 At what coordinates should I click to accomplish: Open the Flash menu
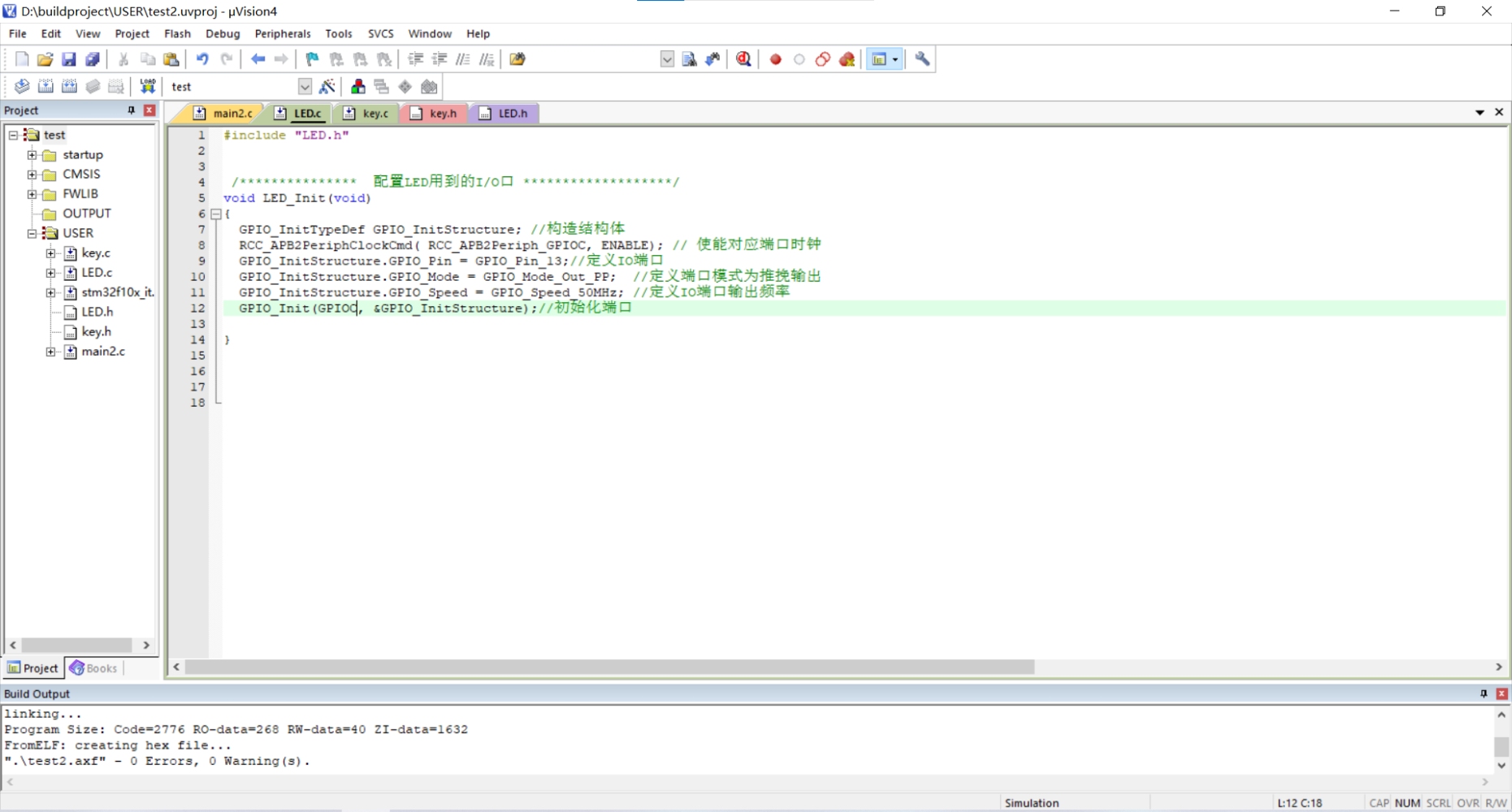point(177,33)
